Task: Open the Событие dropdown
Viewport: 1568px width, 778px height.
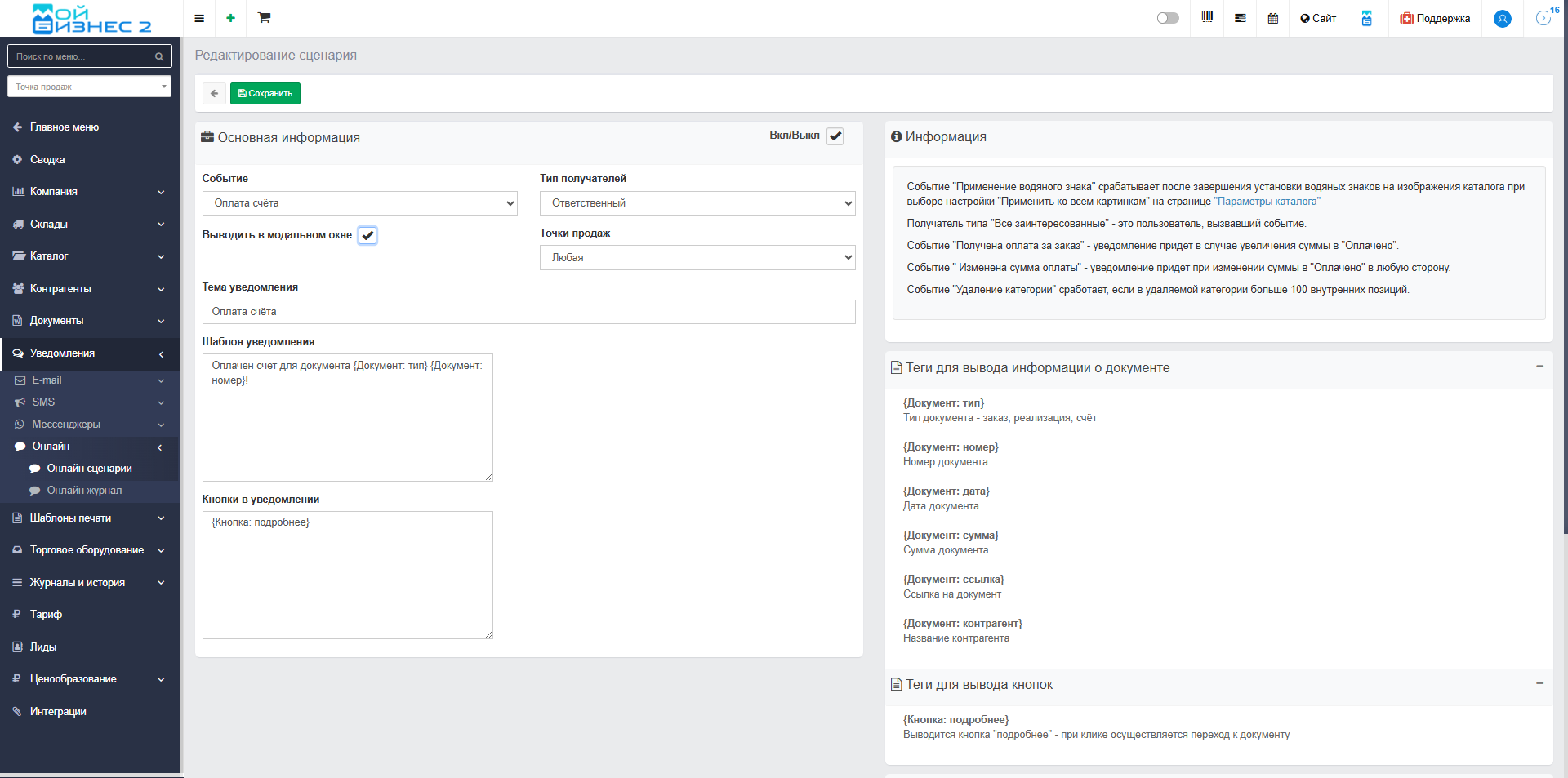Action: coord(359,203)
